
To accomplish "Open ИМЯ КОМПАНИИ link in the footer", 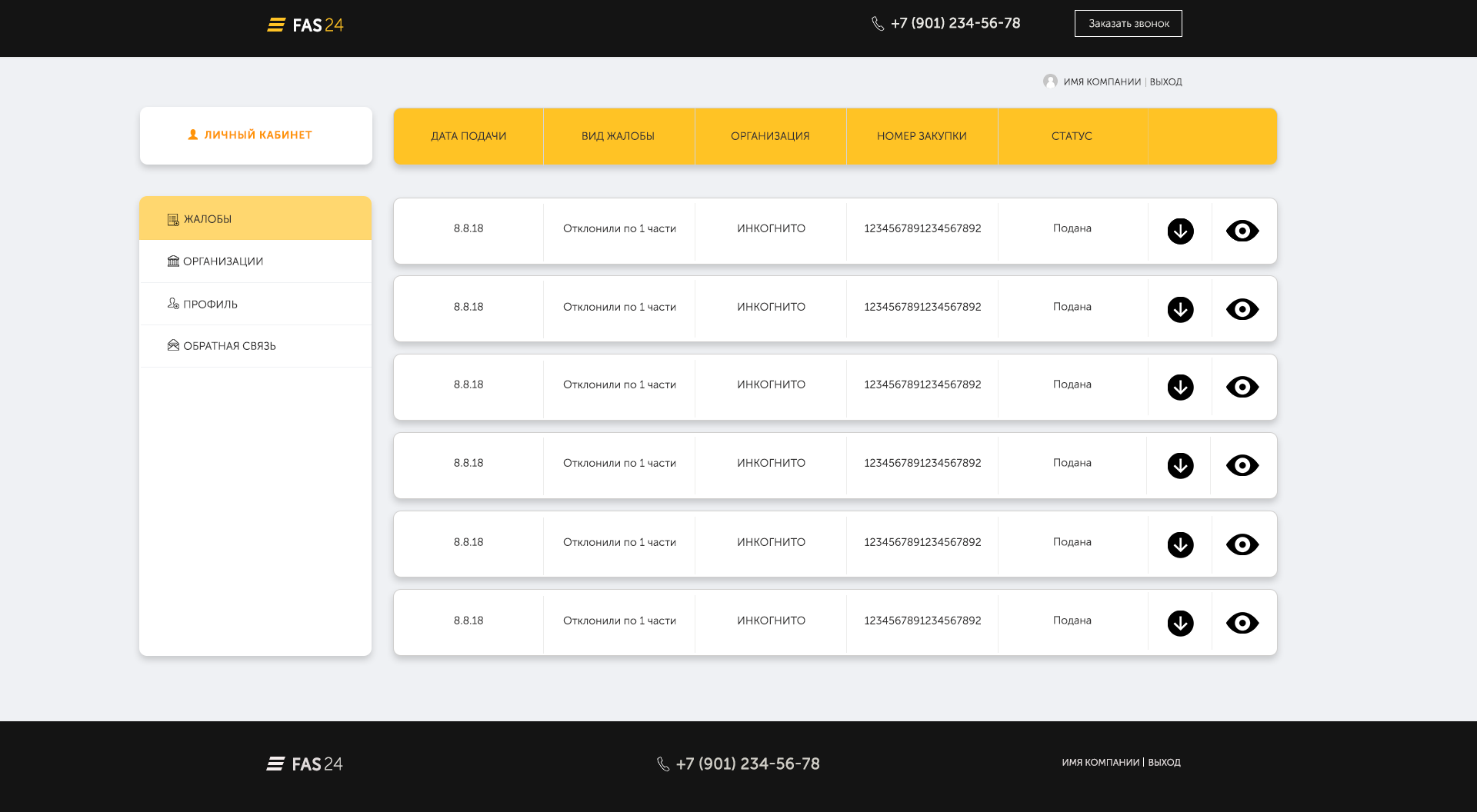I will coord(1101,762).
